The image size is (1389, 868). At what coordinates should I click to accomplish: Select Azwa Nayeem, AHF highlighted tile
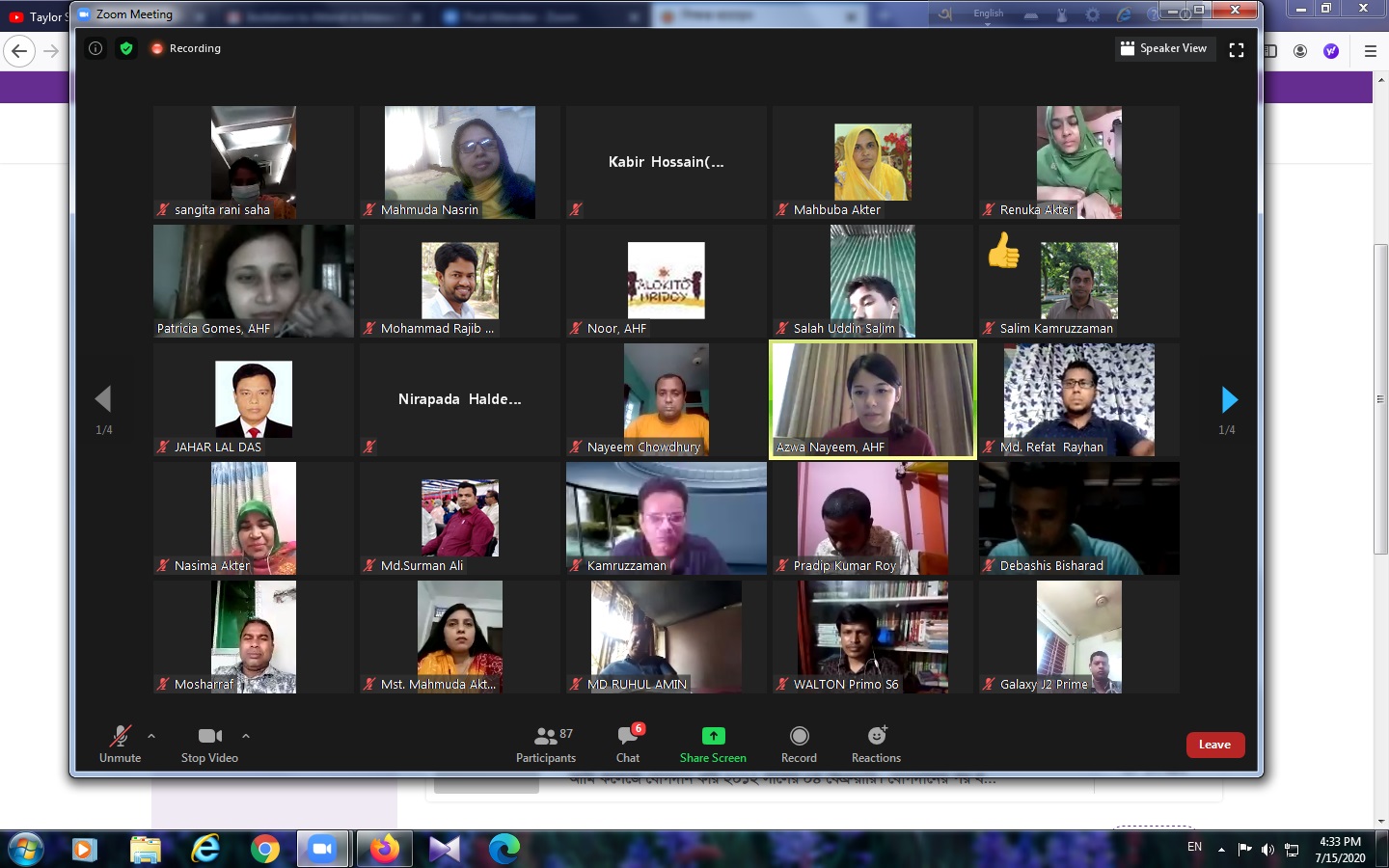click(x=873, y=399)
